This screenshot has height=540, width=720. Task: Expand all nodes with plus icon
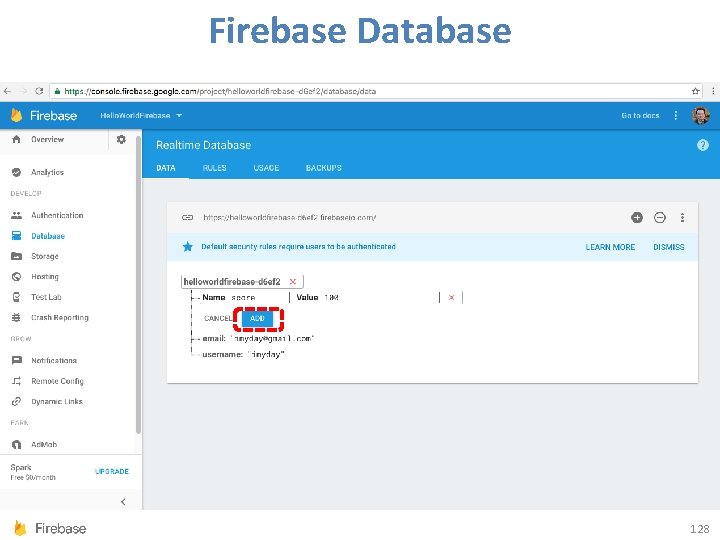click(x=637, y=217)
